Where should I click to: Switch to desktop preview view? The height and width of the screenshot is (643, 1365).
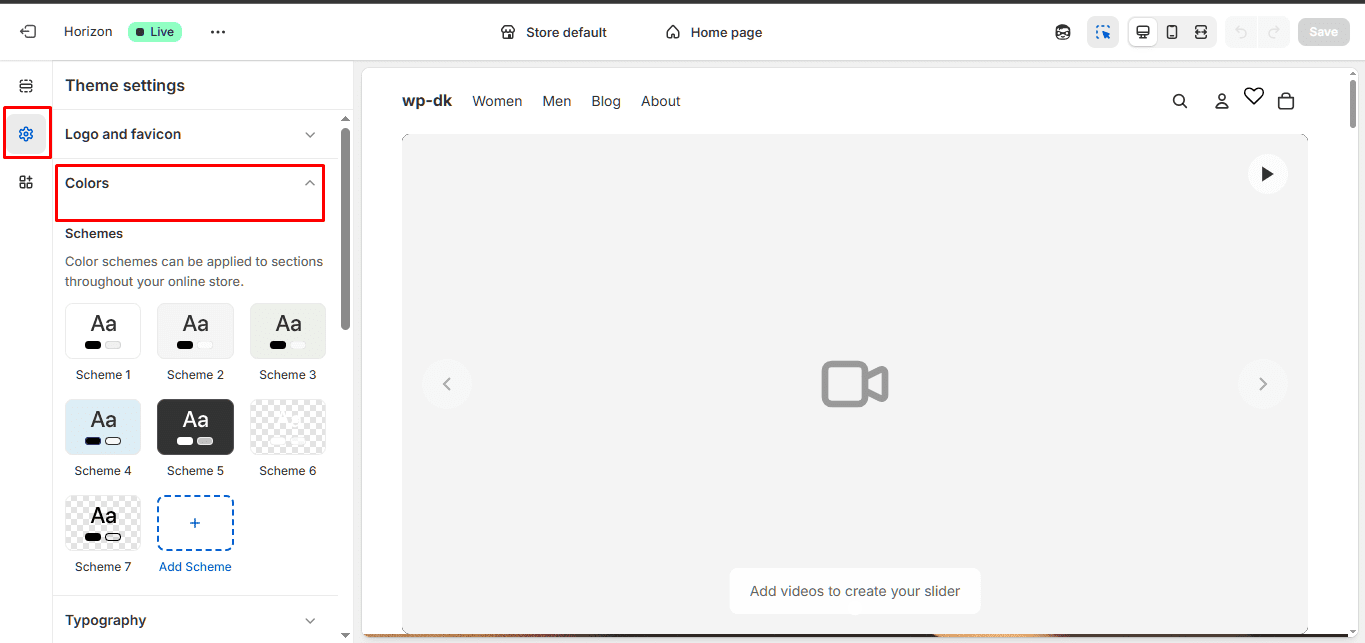click(1143, 32)
